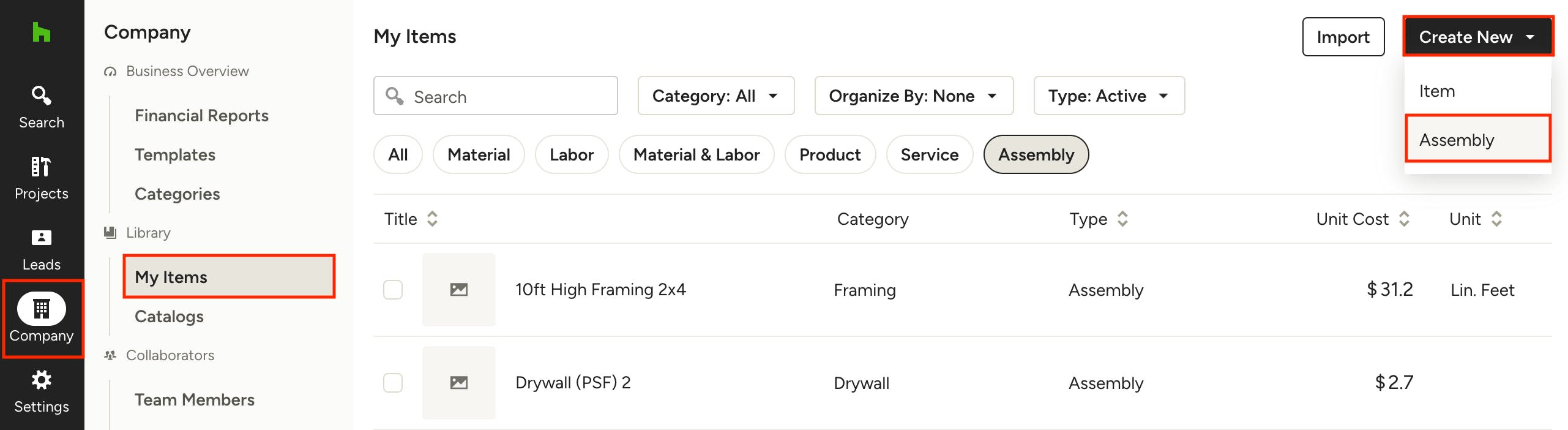Viewport: 1568px width, 430px height.
Task: Check the box for Drywall (PSF) 2
Action: coord(393,383)
